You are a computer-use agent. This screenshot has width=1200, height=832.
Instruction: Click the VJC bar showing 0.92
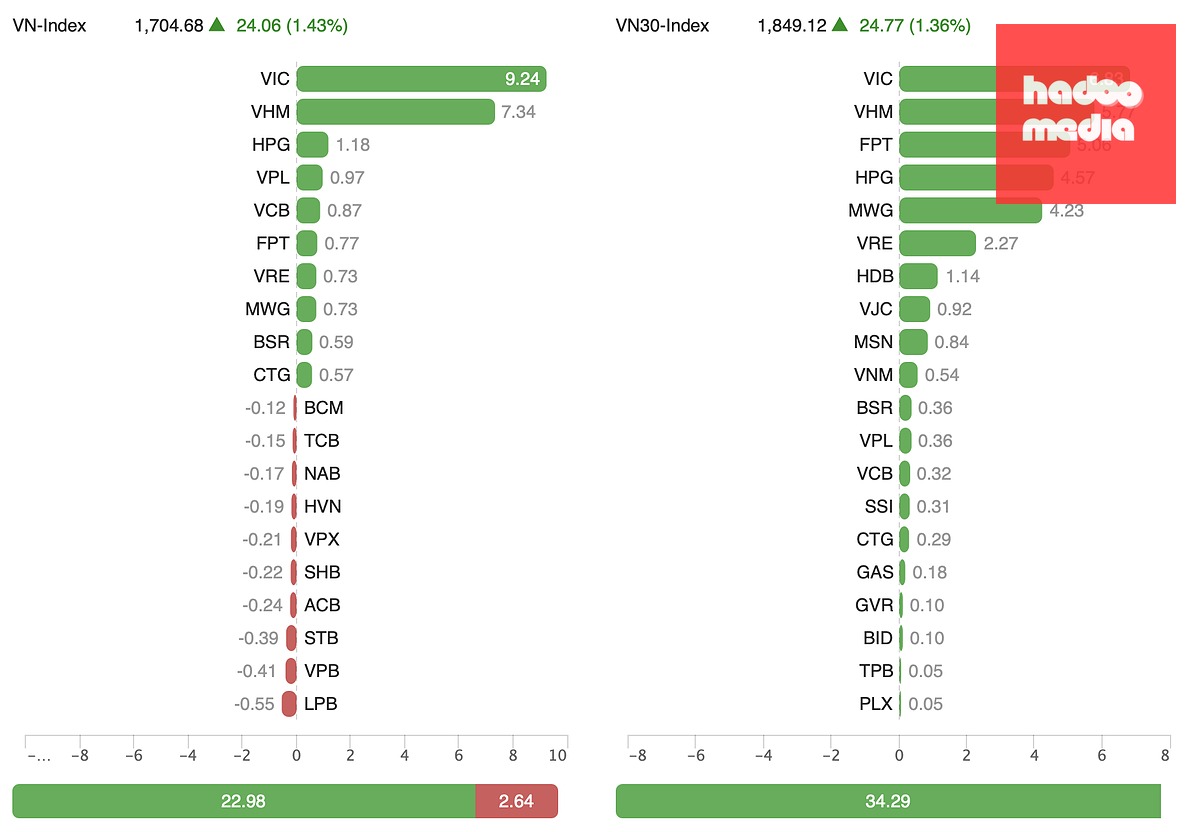tap(915, 309)
